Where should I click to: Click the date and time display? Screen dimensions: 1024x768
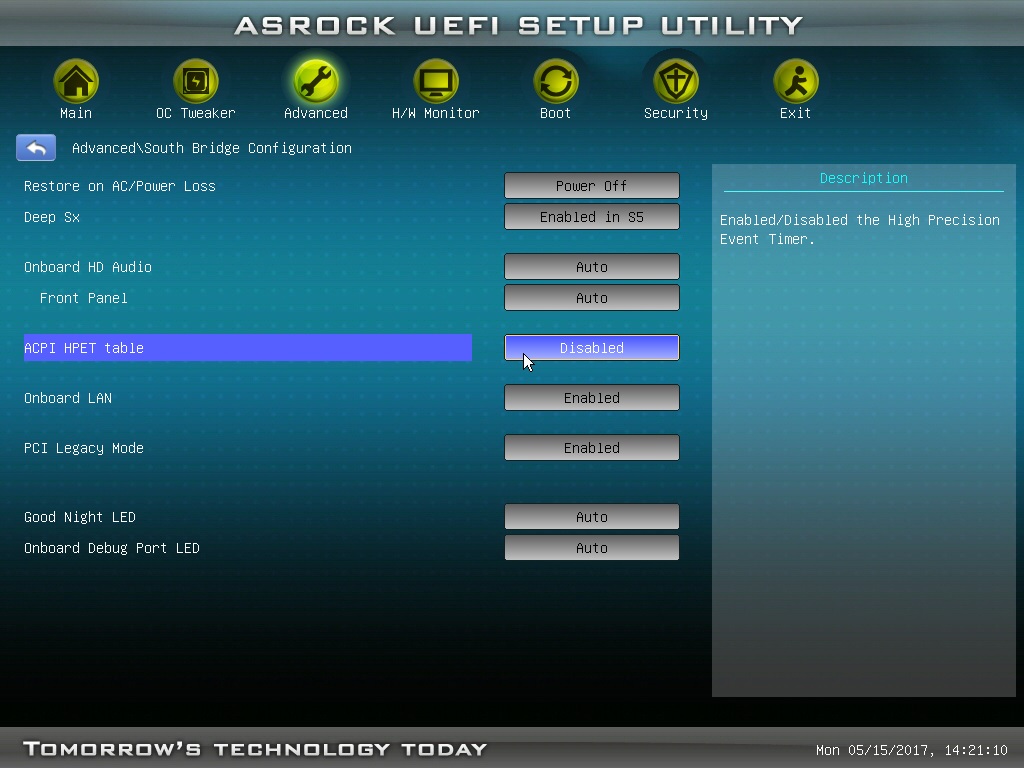pos(912,750)
